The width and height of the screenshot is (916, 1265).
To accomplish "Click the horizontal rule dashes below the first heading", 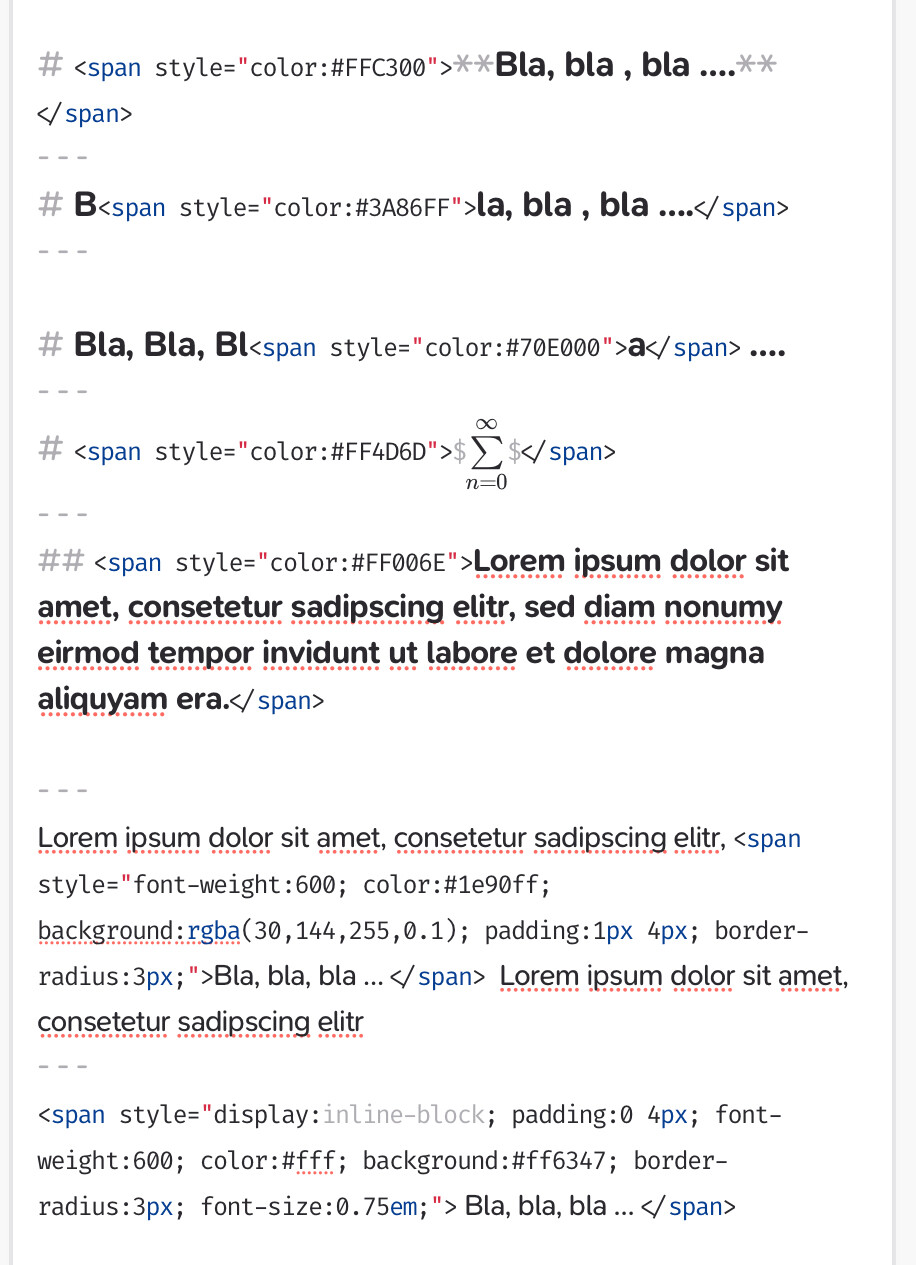I will point(62,158).
